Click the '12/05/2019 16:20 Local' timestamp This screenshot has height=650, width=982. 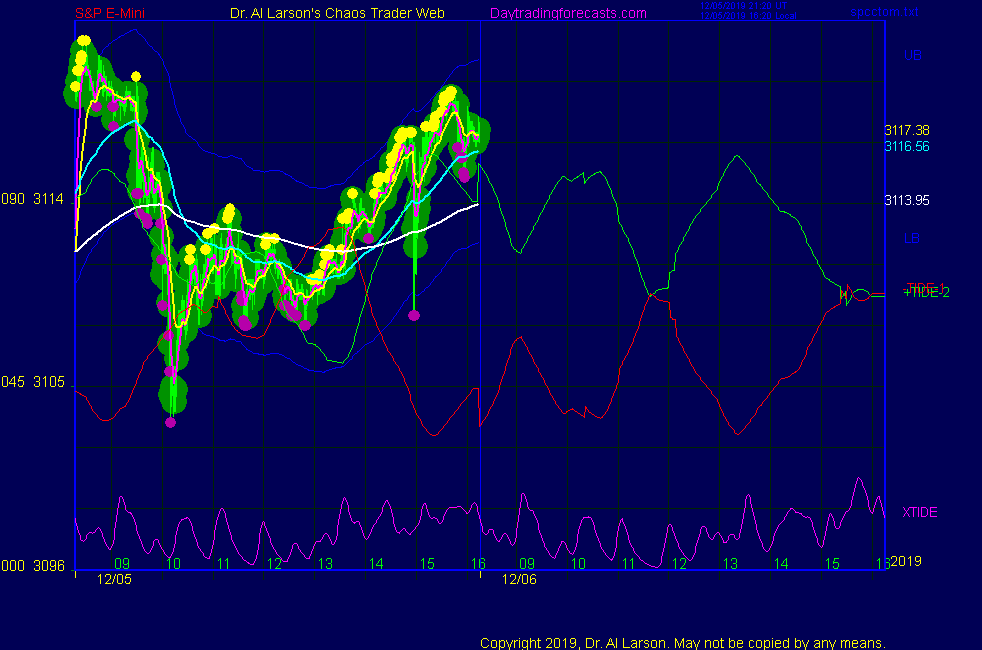[748, 16]
